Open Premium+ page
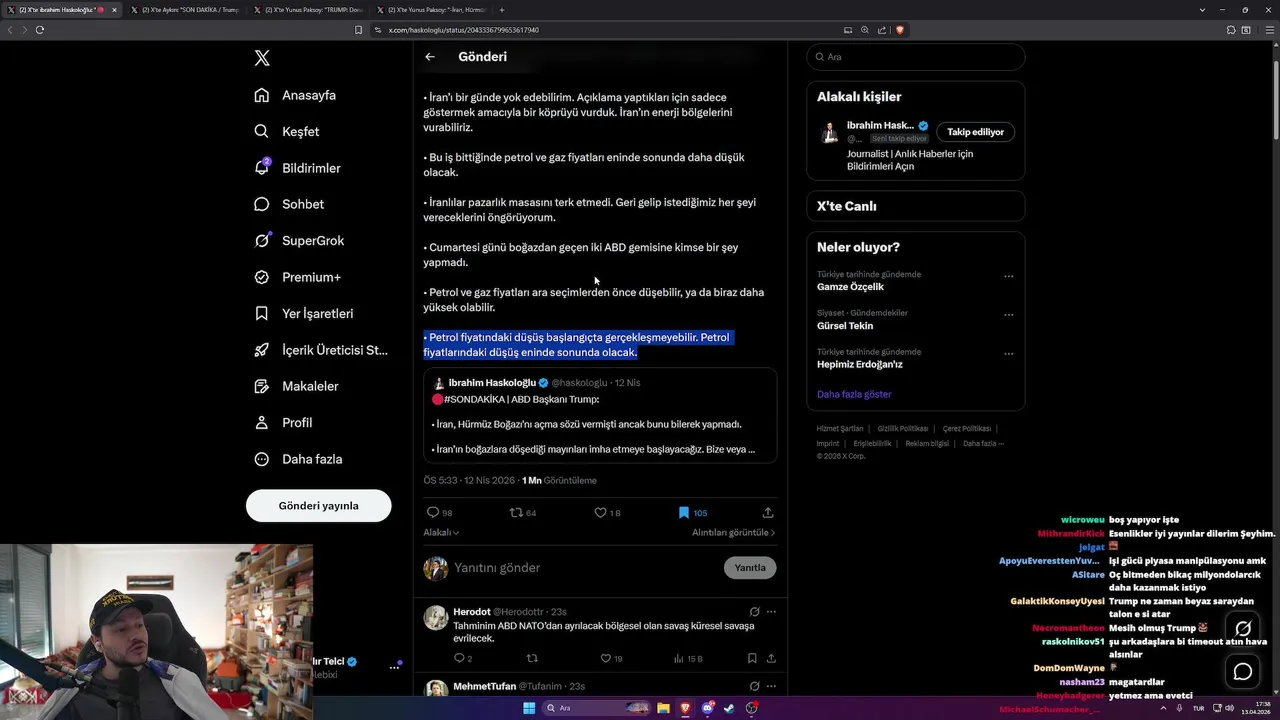 coord(298,277)
